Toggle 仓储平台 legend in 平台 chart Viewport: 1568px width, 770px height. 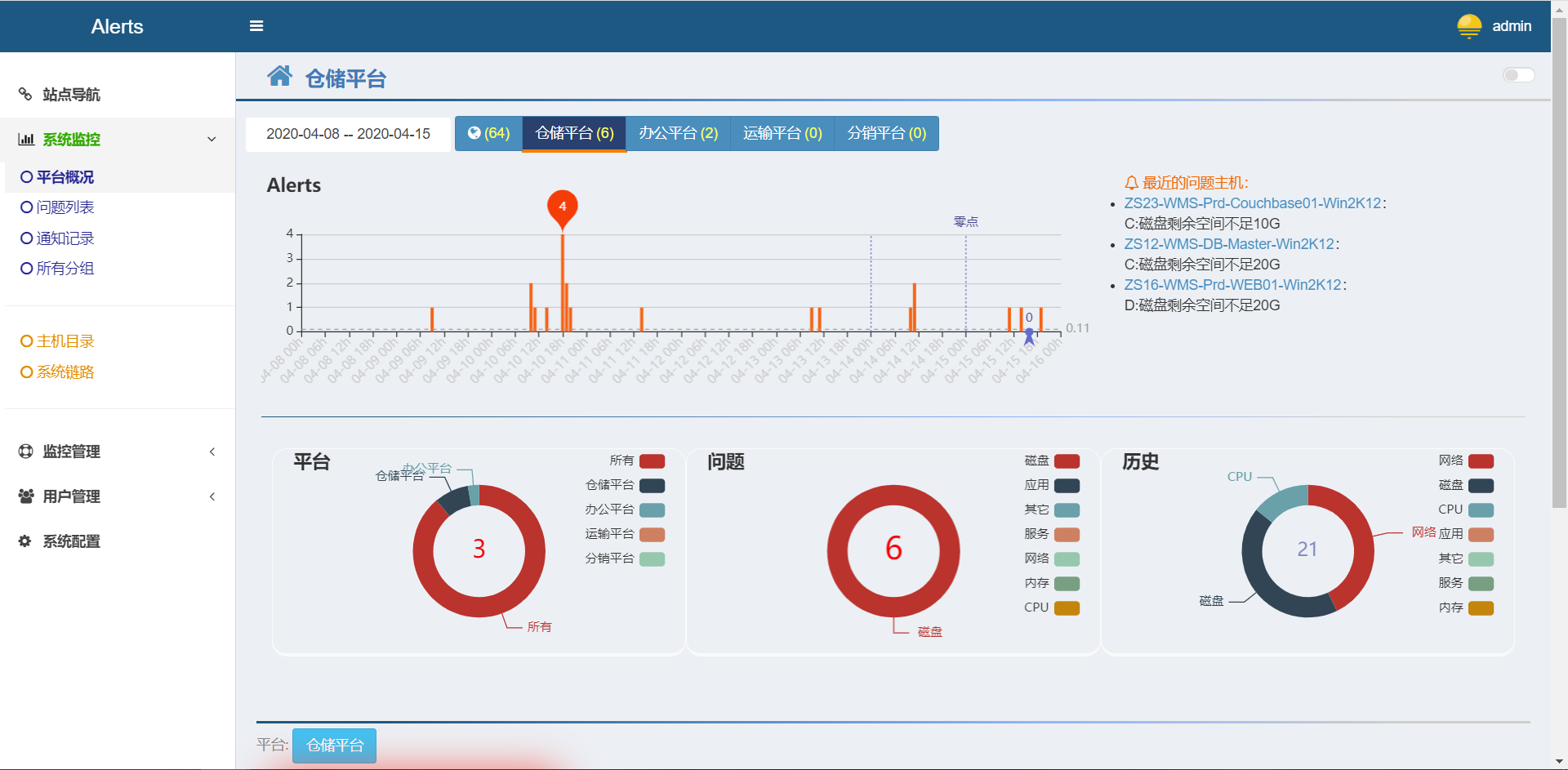pos(625,486)
